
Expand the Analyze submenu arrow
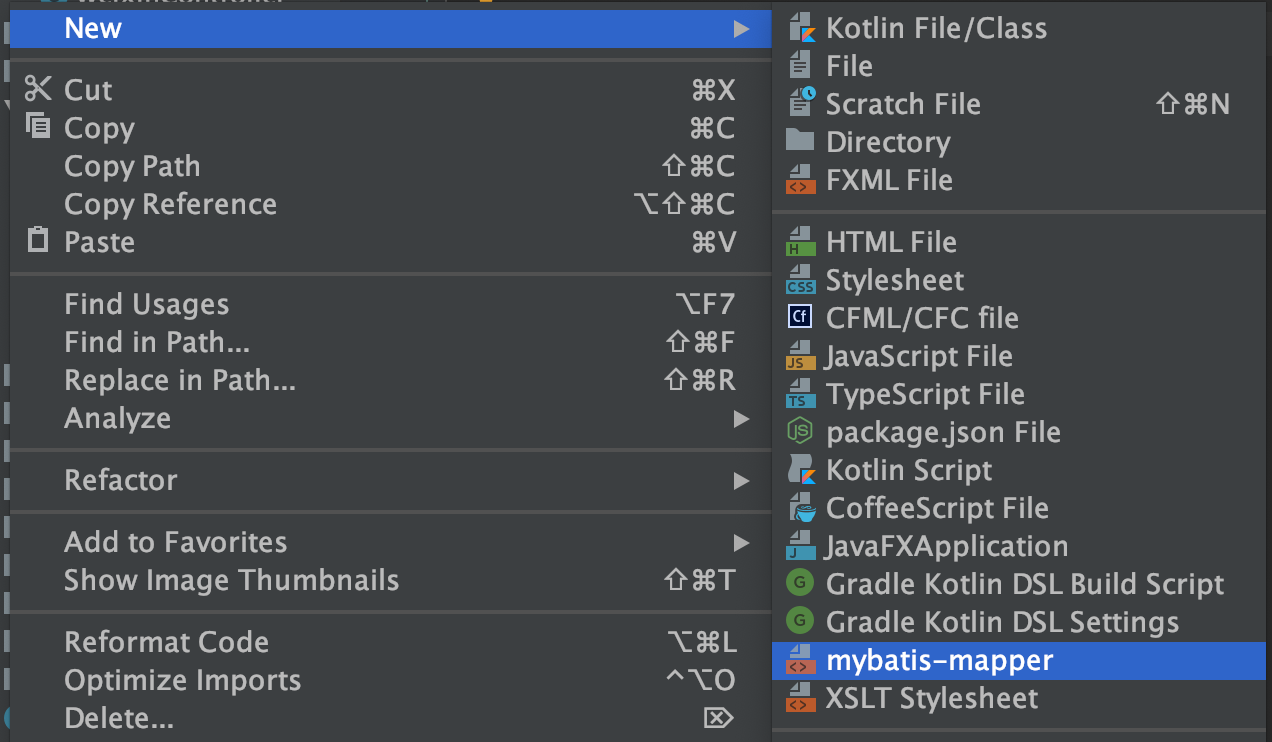(741, 418)
